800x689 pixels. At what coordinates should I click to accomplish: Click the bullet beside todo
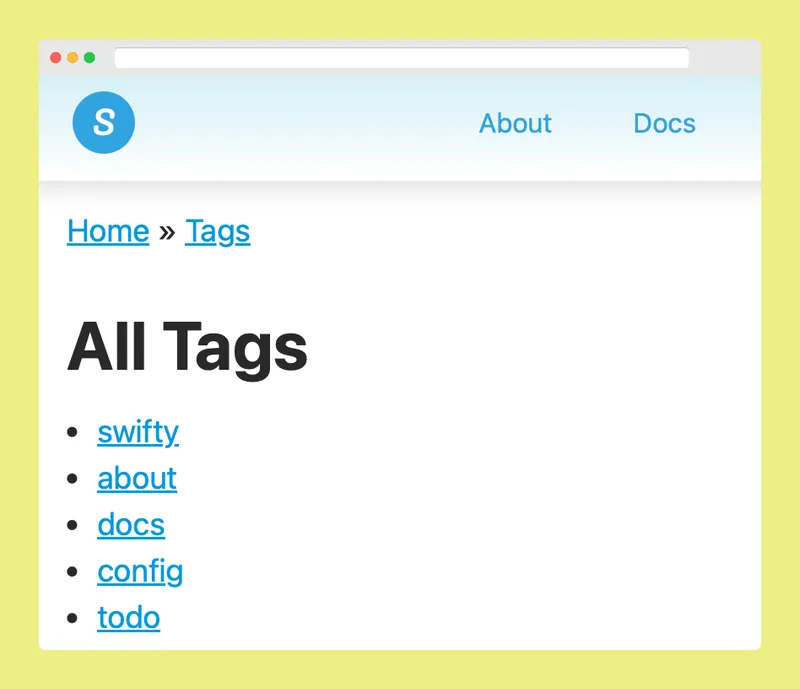(x=71, y=618)
